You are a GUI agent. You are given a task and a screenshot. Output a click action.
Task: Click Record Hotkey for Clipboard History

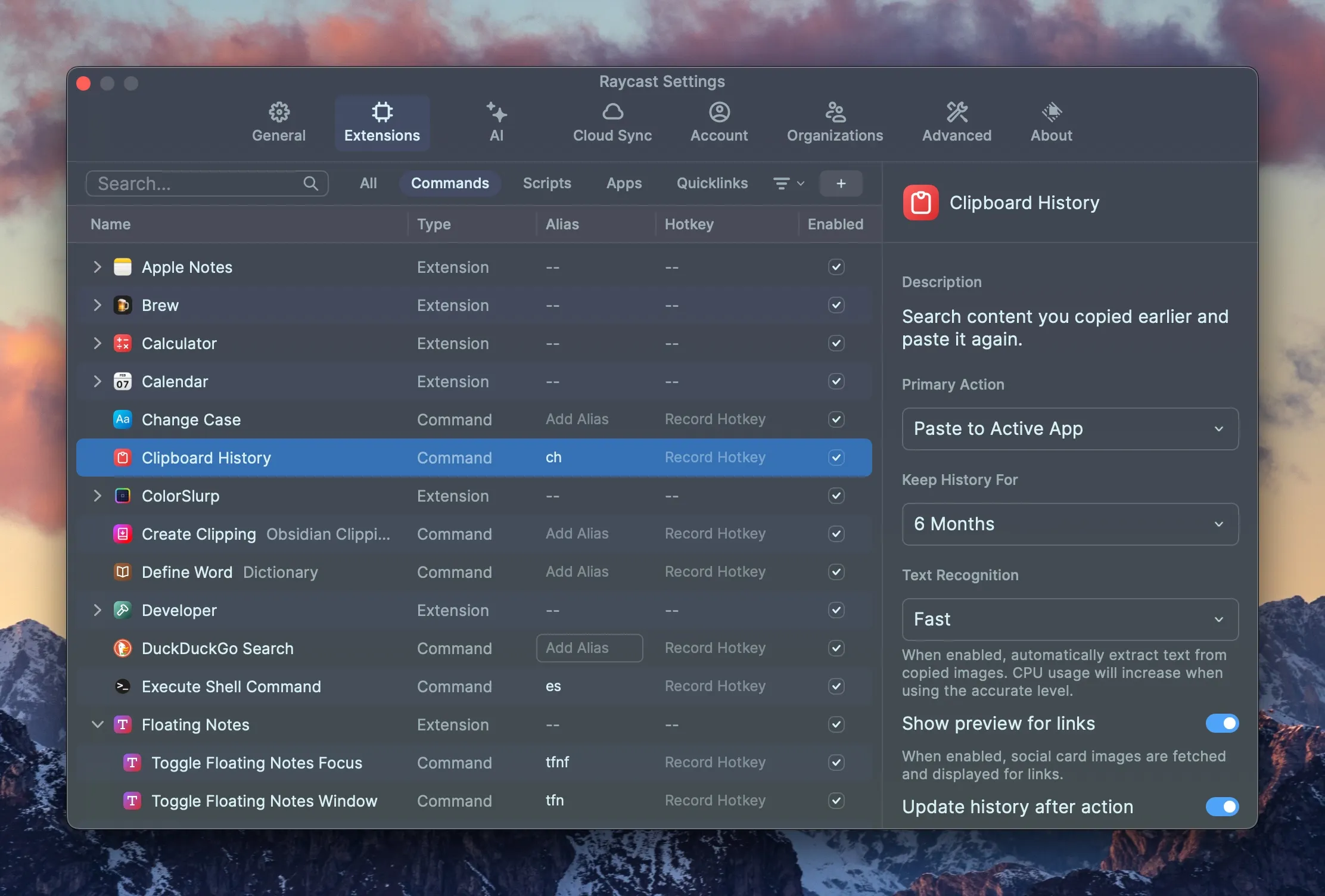714,458
